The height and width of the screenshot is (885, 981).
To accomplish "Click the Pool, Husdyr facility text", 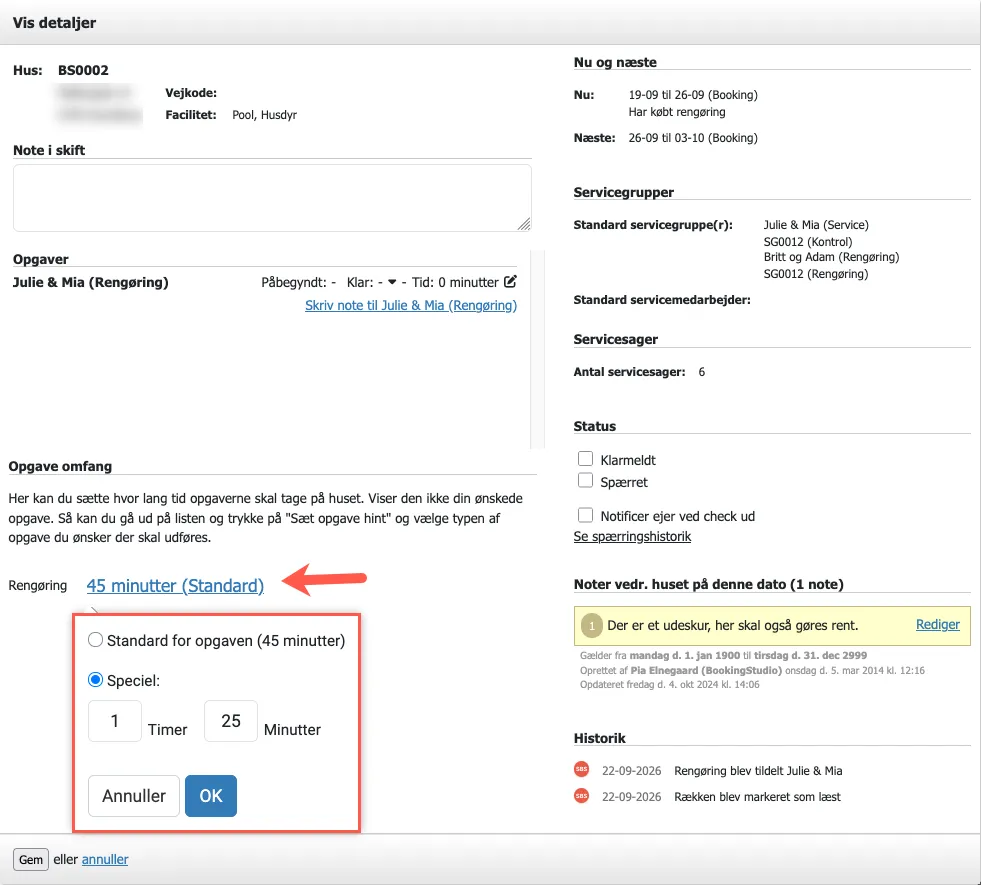I will pos(265,115).
